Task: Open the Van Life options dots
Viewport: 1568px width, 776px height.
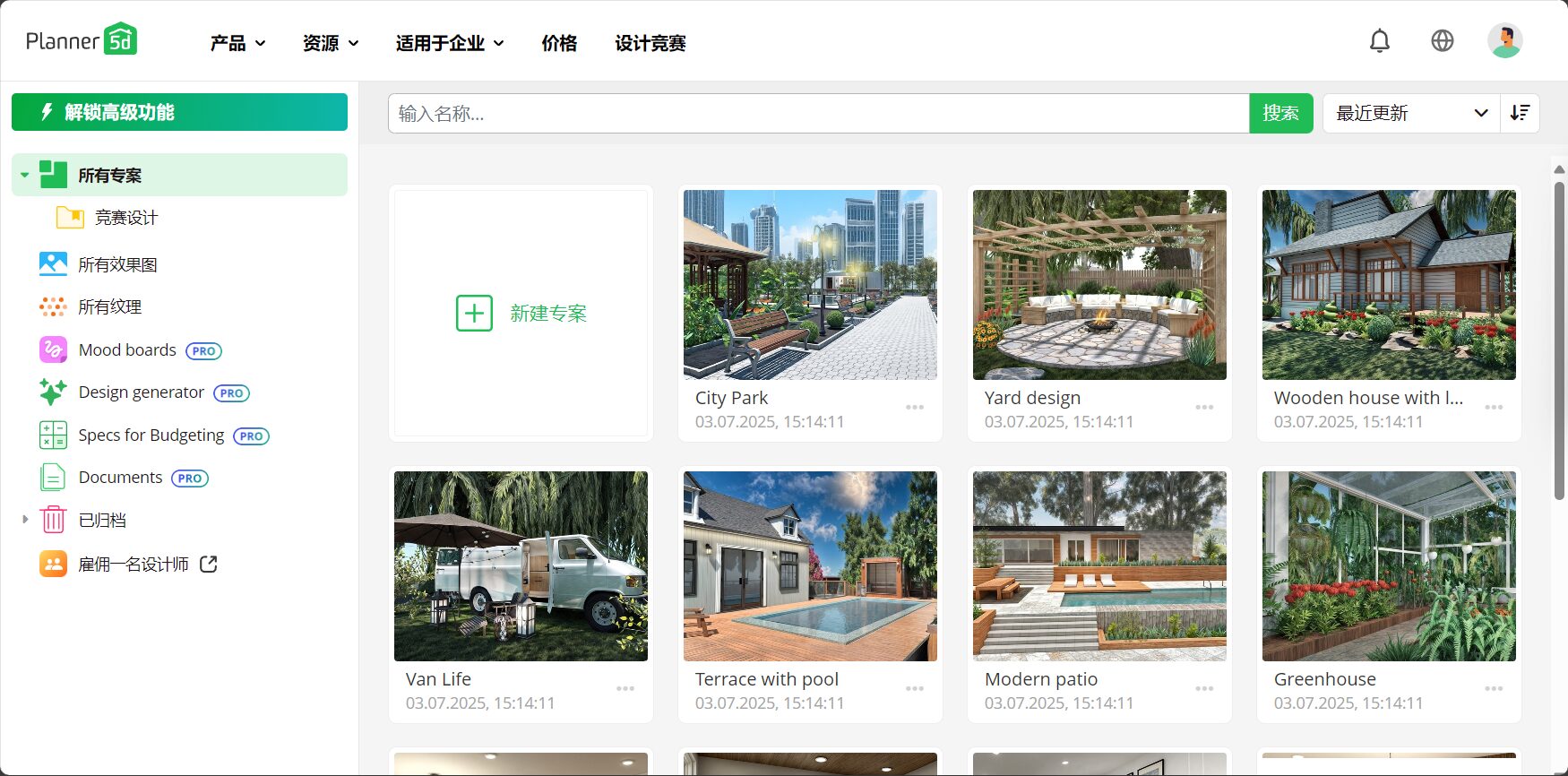Action: (x=625, y=689)
